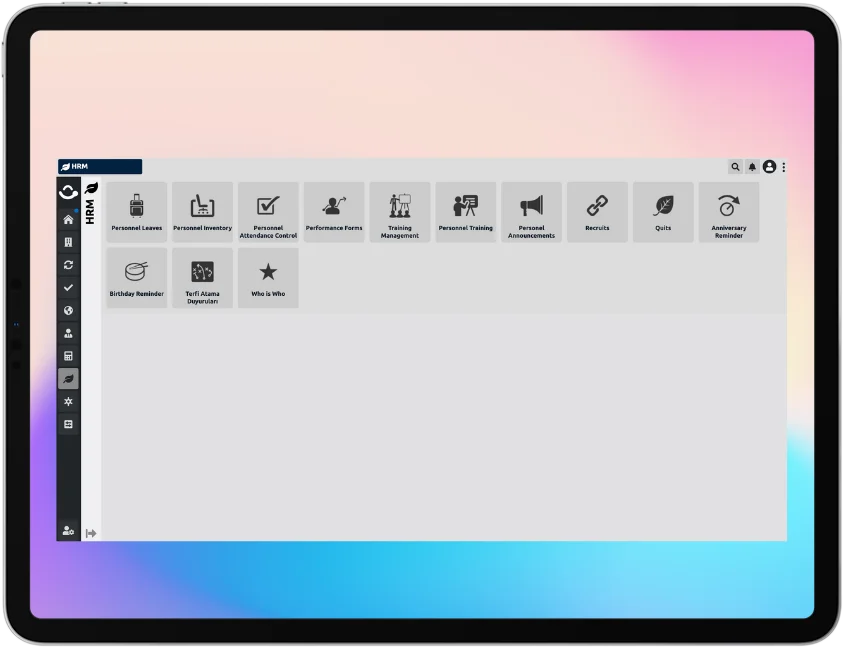The width and height of the screenshot is (843, 647).
Task: Launch Personnel Attendance Control
Action: 268,211
